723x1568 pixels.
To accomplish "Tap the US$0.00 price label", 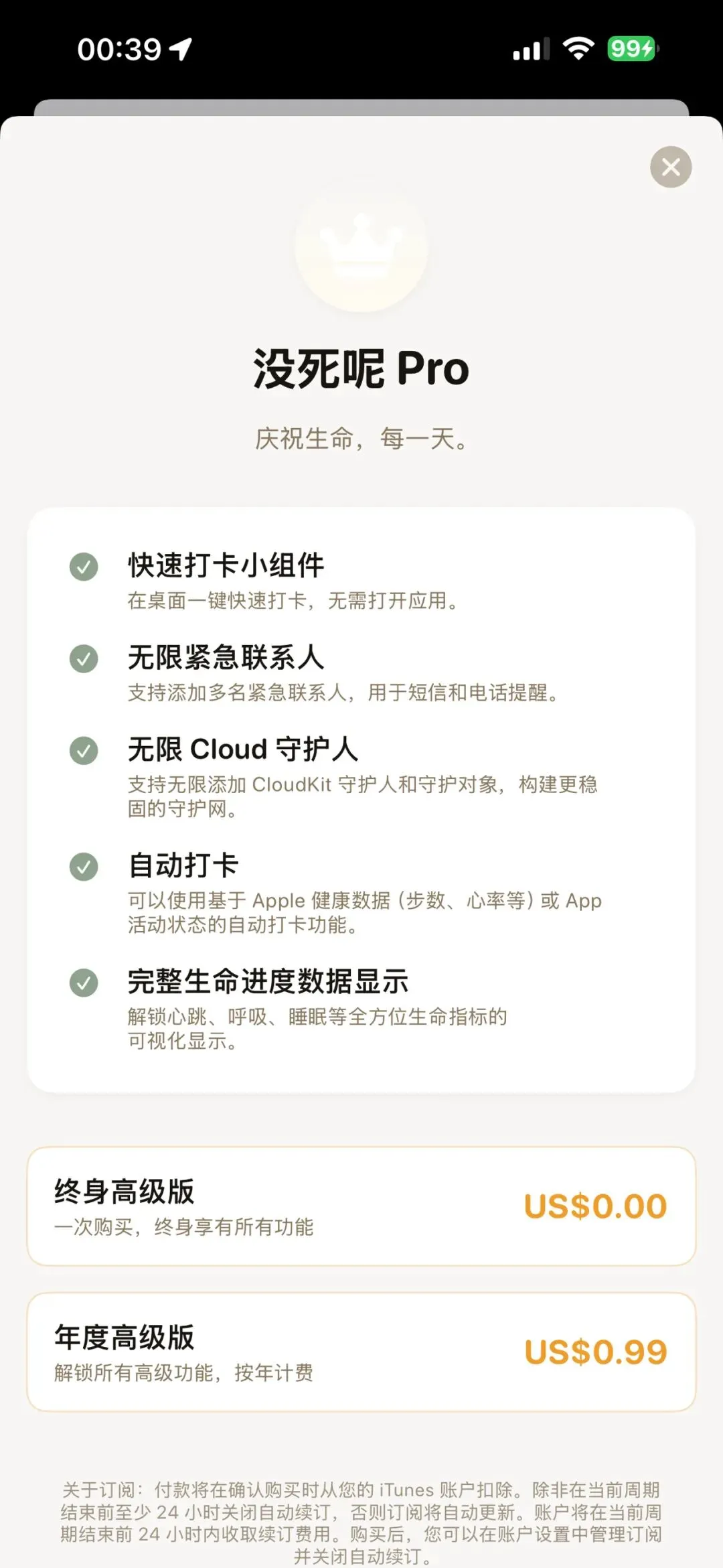I will 595,1206.
